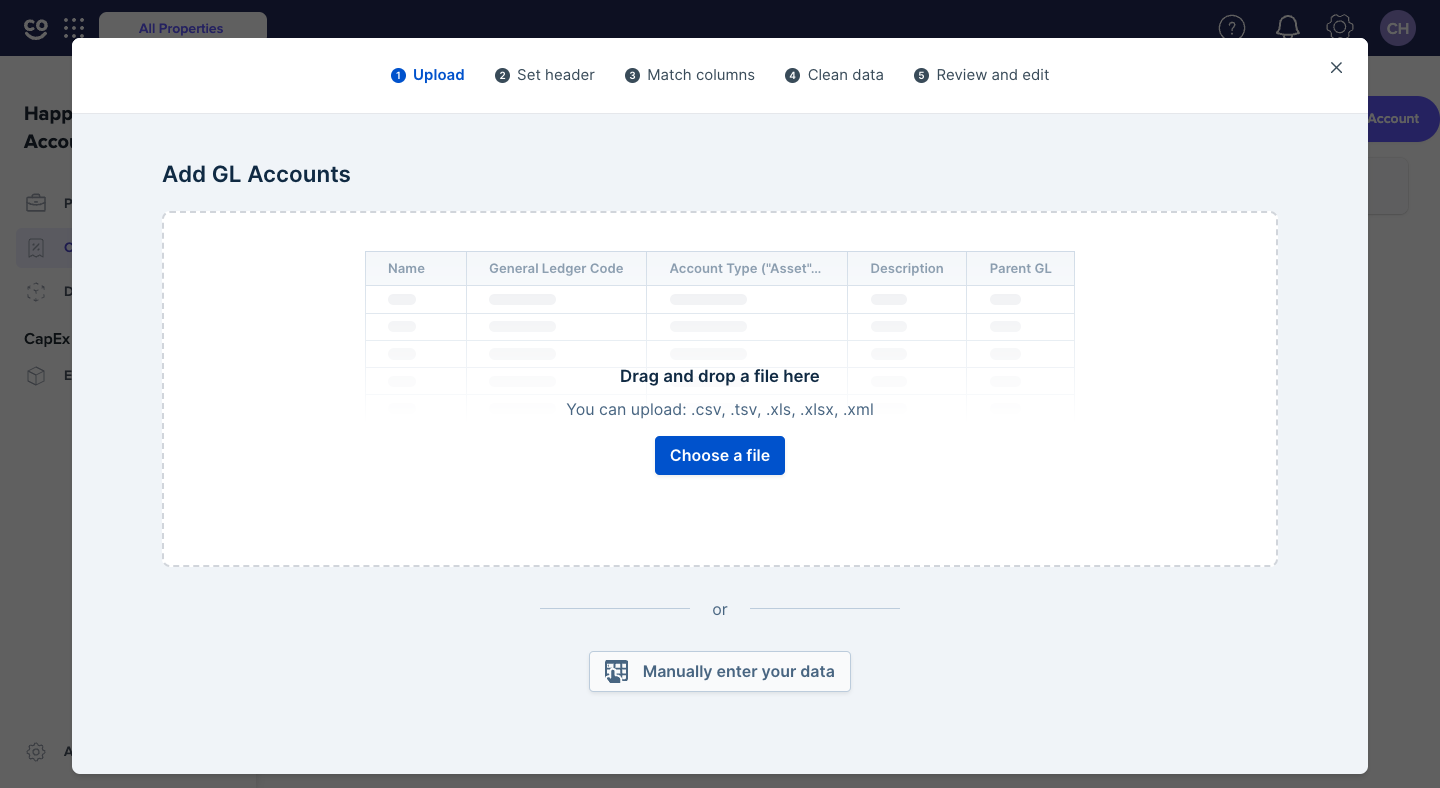Go to the Review and edit step
This screenshot has width=1440, height=788.
pyautogui.click(x=982, y=75)
